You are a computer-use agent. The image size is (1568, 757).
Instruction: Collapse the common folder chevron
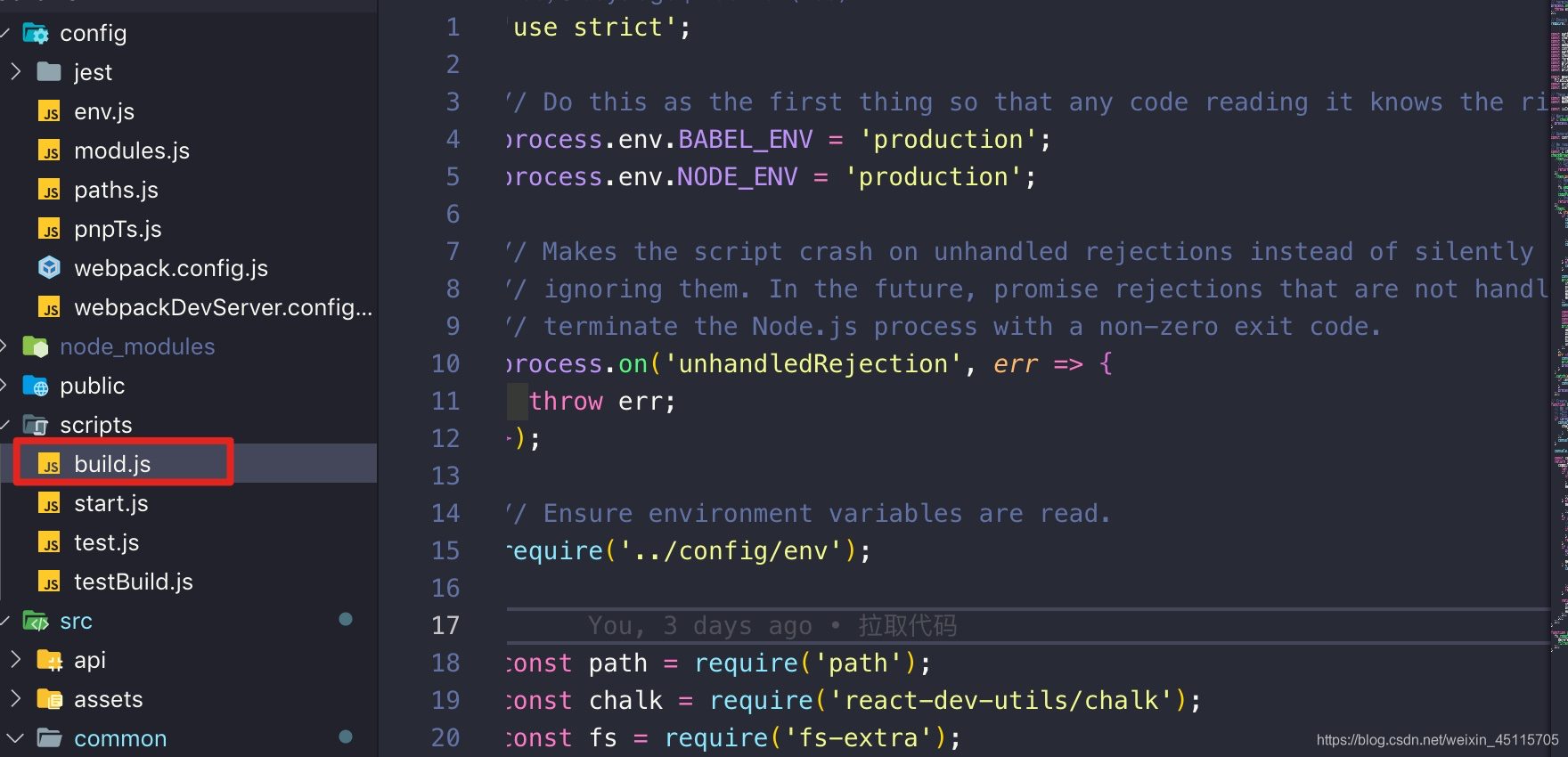click(15, 738)
